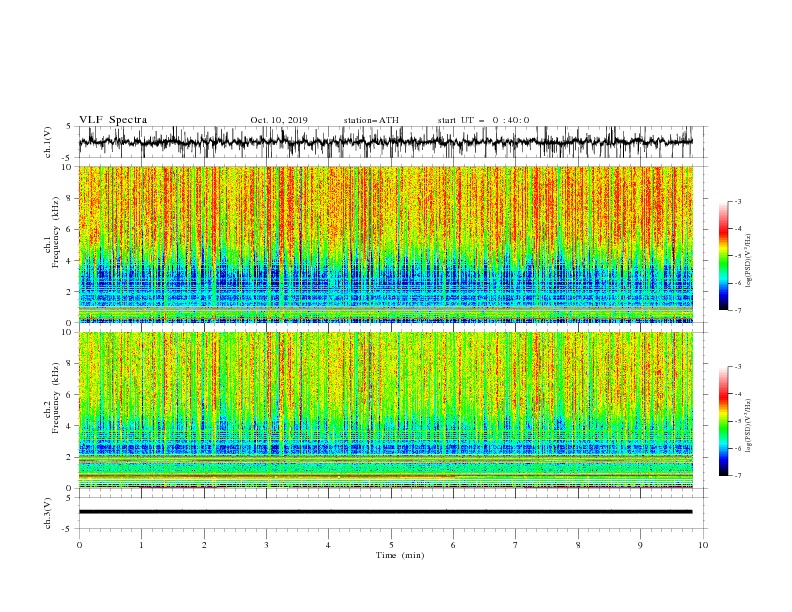Image resolution: width=792 pixels, height=612 pixels.
Task: Click the "station=ATH" header label
Action: (371, 120)
